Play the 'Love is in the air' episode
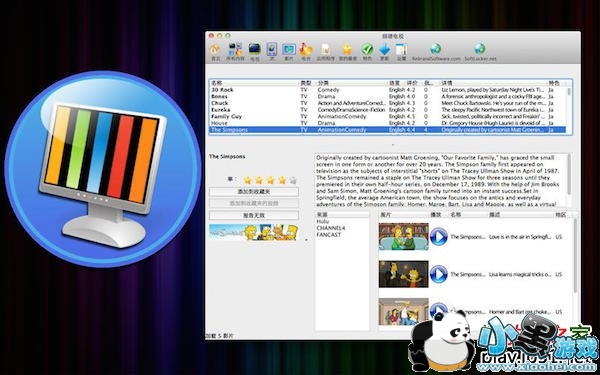This screenshot has width=600, height=375. tap(439, 236)
